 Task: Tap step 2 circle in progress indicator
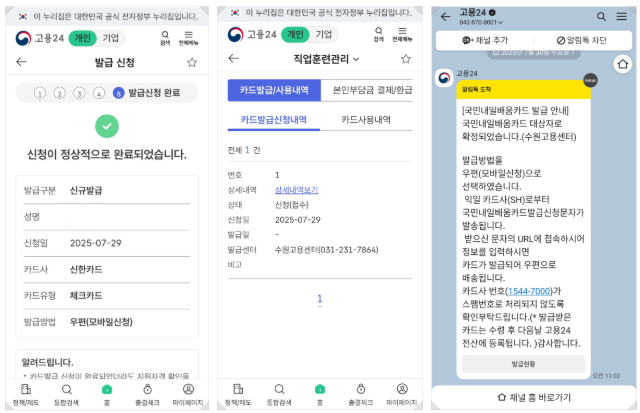[60, 93]
